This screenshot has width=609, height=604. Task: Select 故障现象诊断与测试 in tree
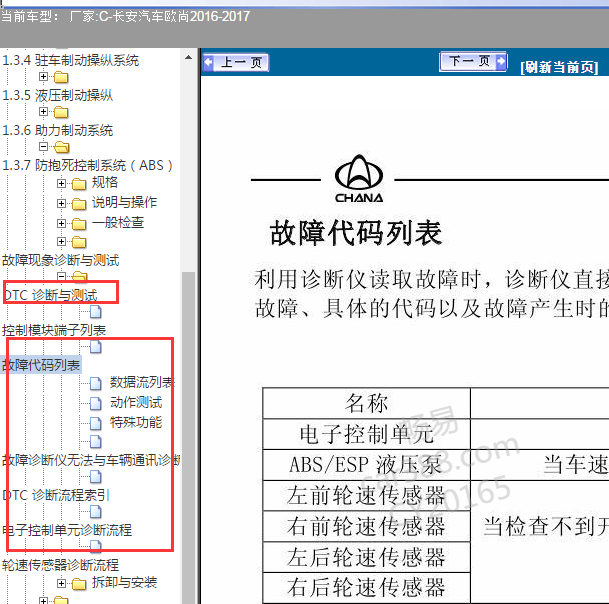click(x=61, y=260)
